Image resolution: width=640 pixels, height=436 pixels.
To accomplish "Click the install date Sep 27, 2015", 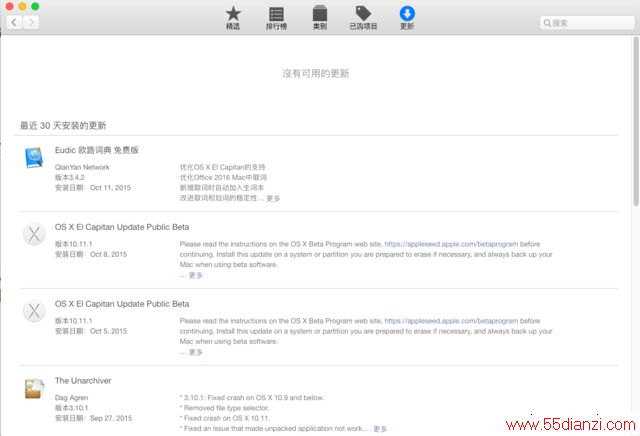I will (93, 418).
